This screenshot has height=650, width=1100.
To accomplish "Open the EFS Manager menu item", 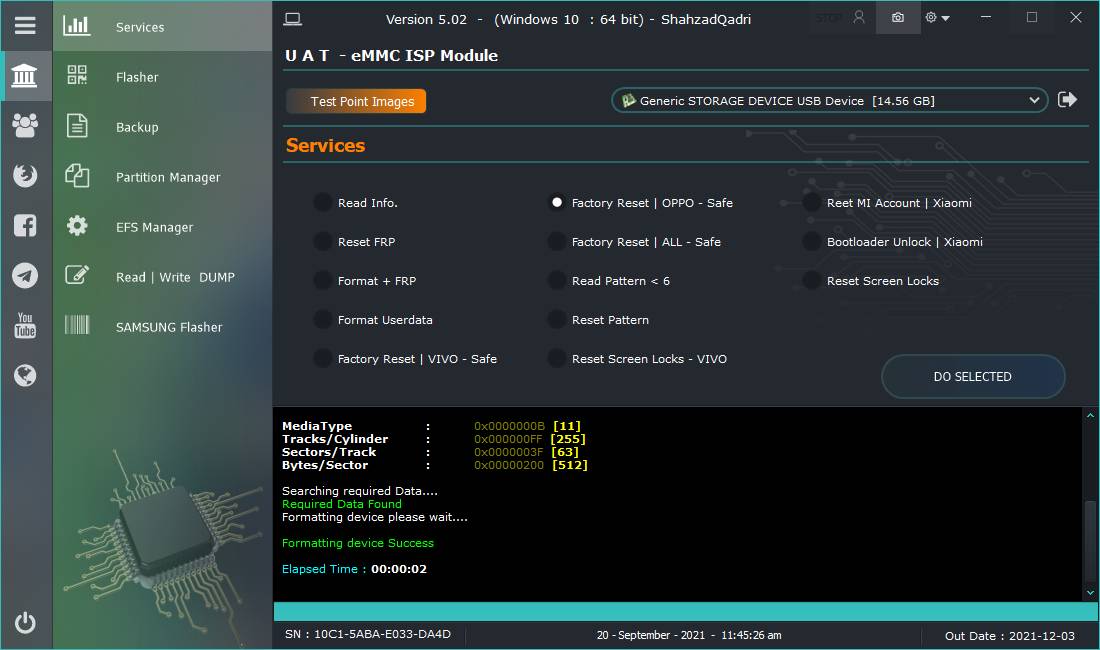I will tap(163, 226).
